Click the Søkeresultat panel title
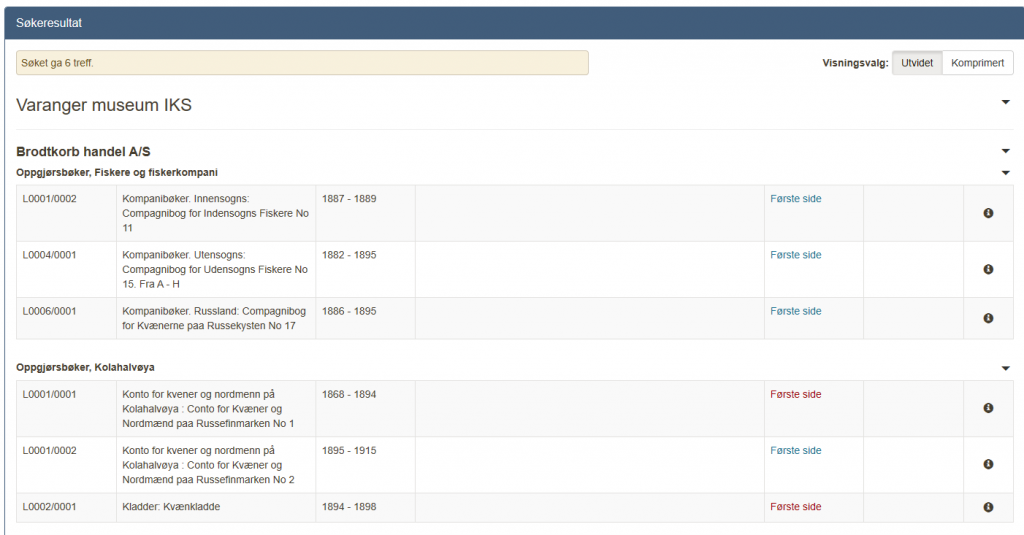This screenshot has height=535, width=1024. [49, 23]
